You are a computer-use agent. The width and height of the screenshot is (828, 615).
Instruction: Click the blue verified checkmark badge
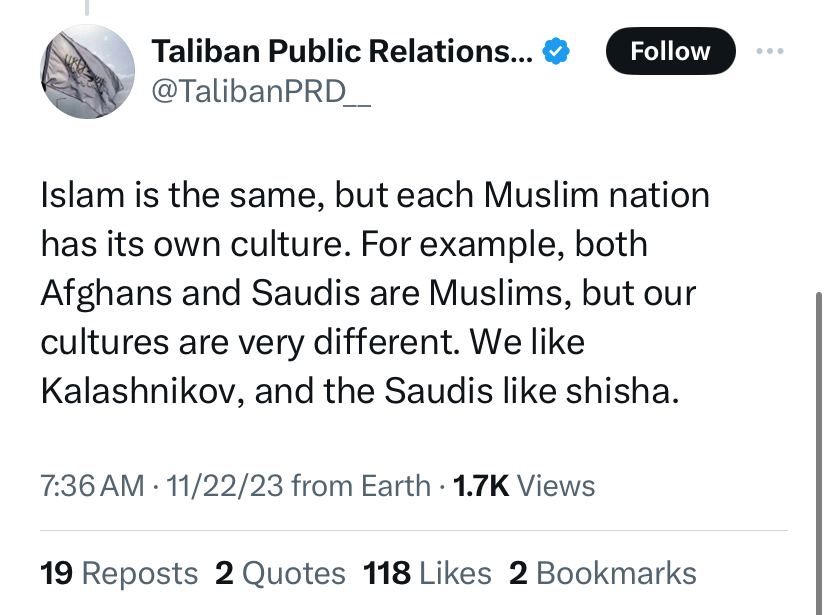[556, 51]
